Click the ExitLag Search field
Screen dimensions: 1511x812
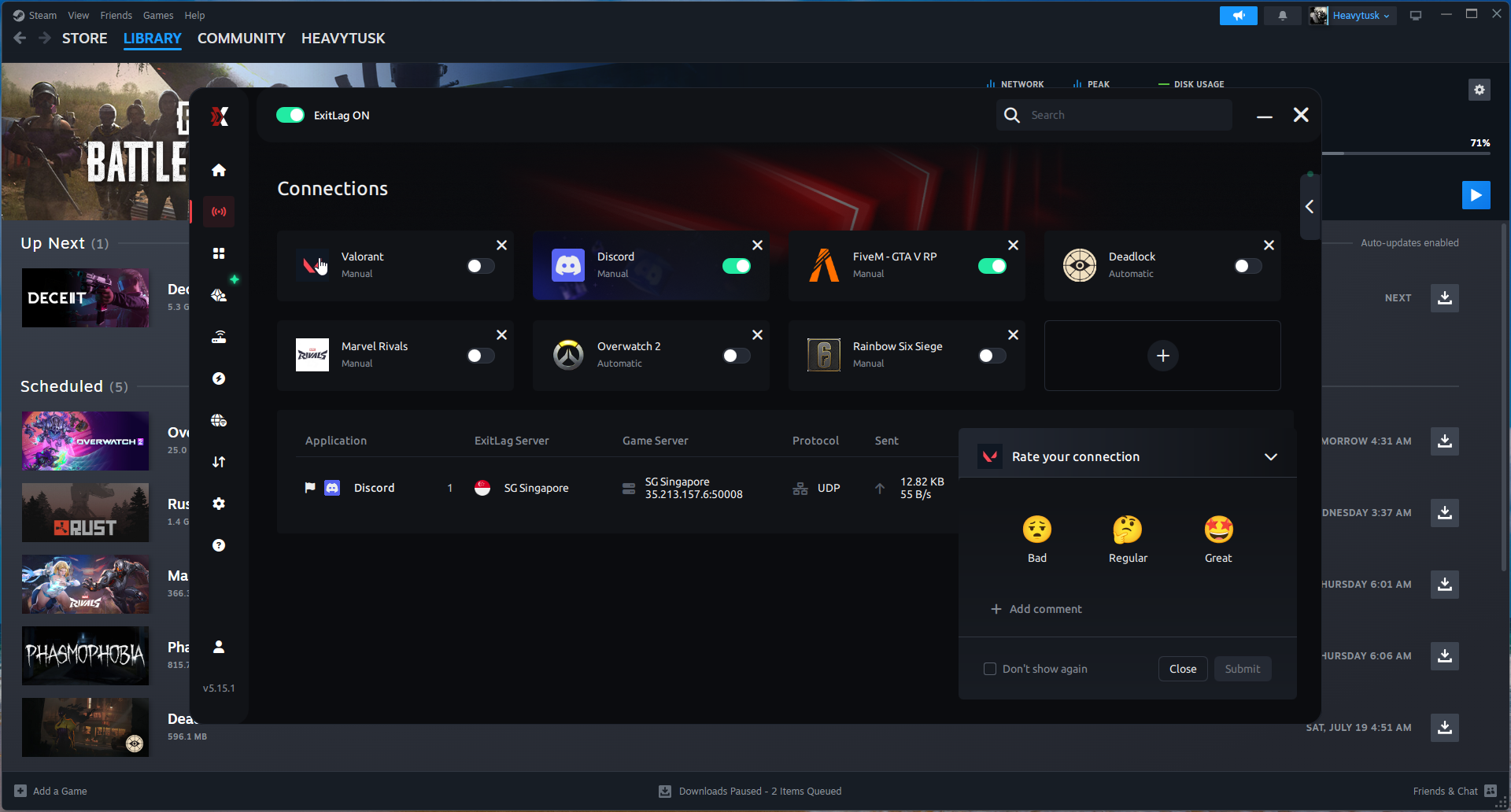(1114, 115)
